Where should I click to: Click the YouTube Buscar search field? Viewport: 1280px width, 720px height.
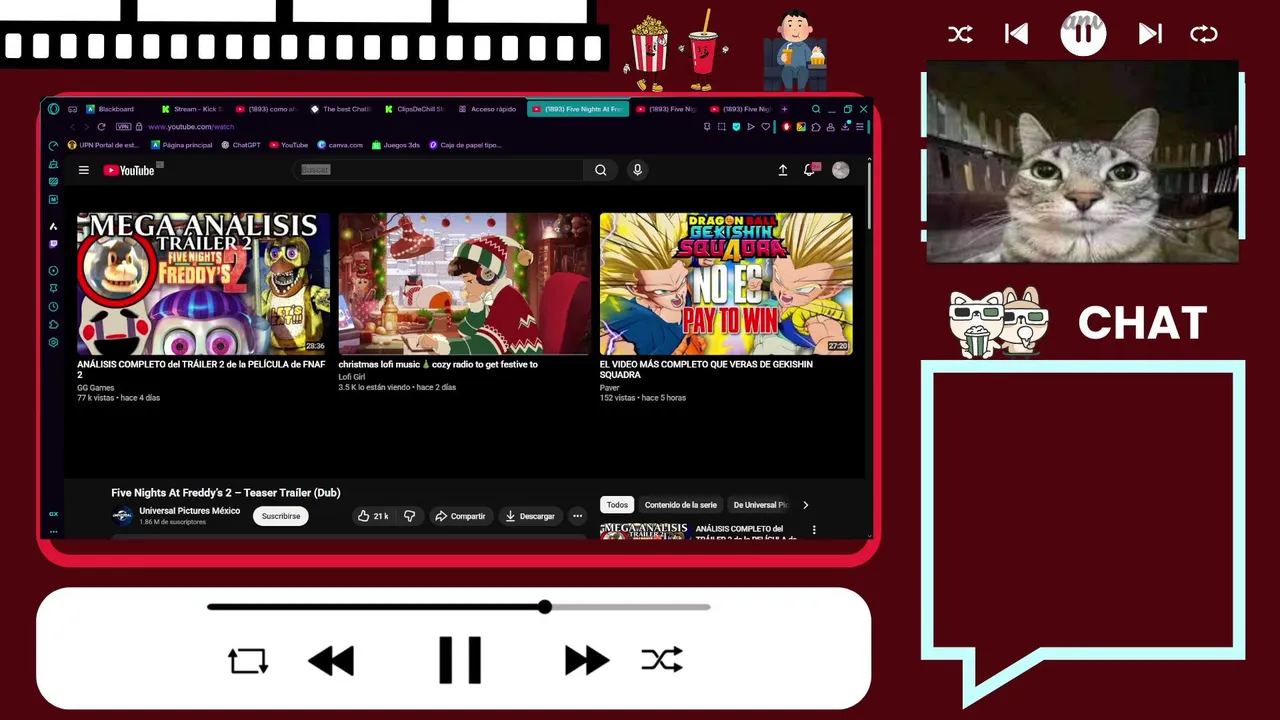pyautogui.click(x=440, y=170)
